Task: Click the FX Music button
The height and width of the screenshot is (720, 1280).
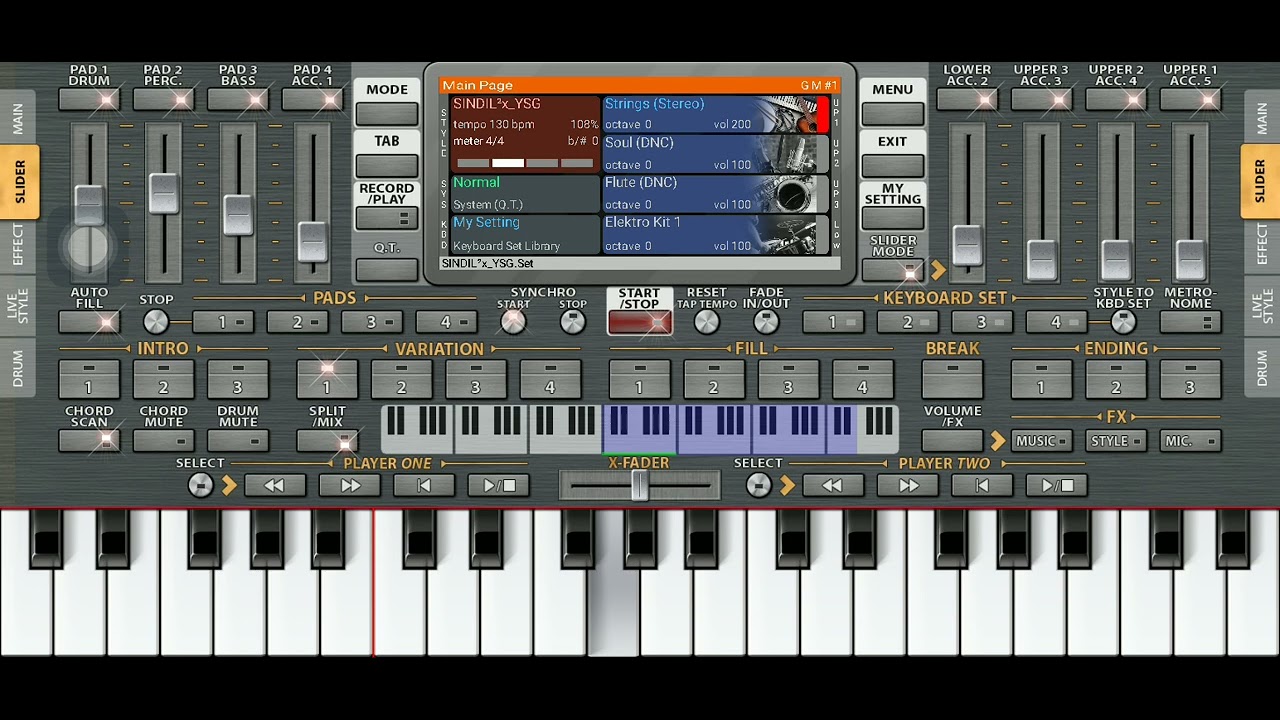Action: pos(1041,441)
